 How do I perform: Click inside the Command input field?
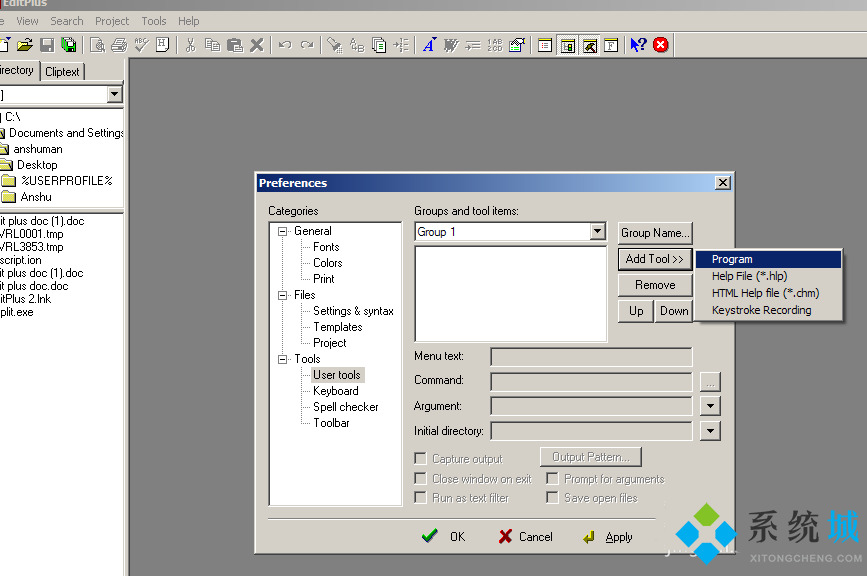click(x=590, y=381)
